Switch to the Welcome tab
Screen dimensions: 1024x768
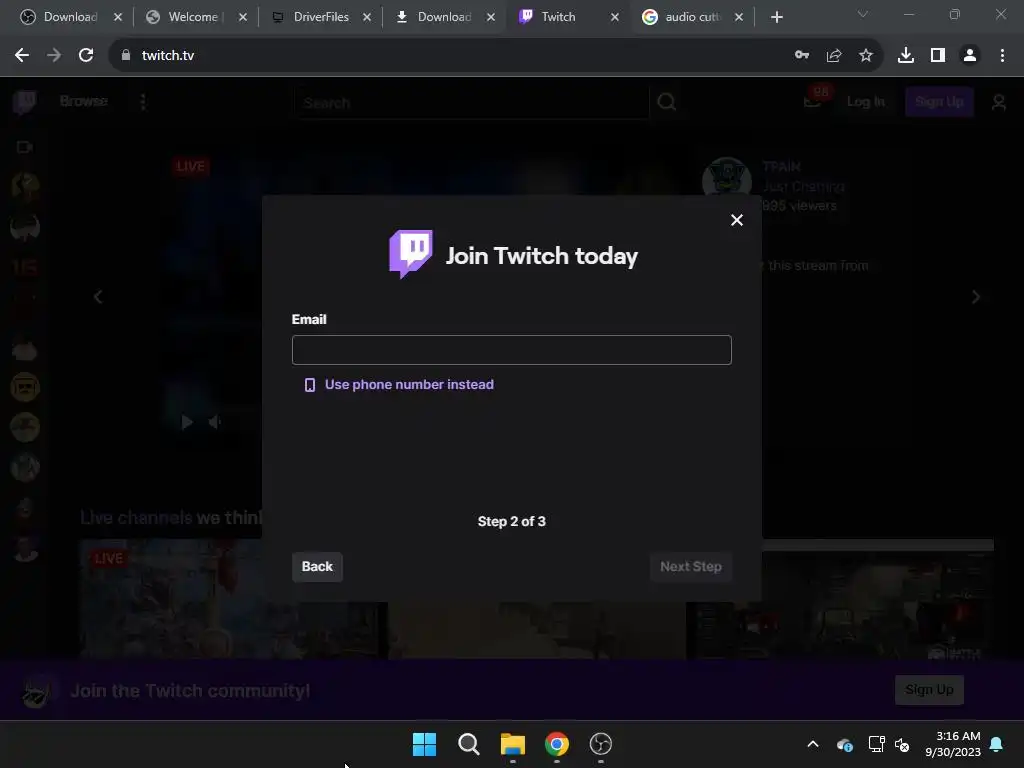coord(184,17)
